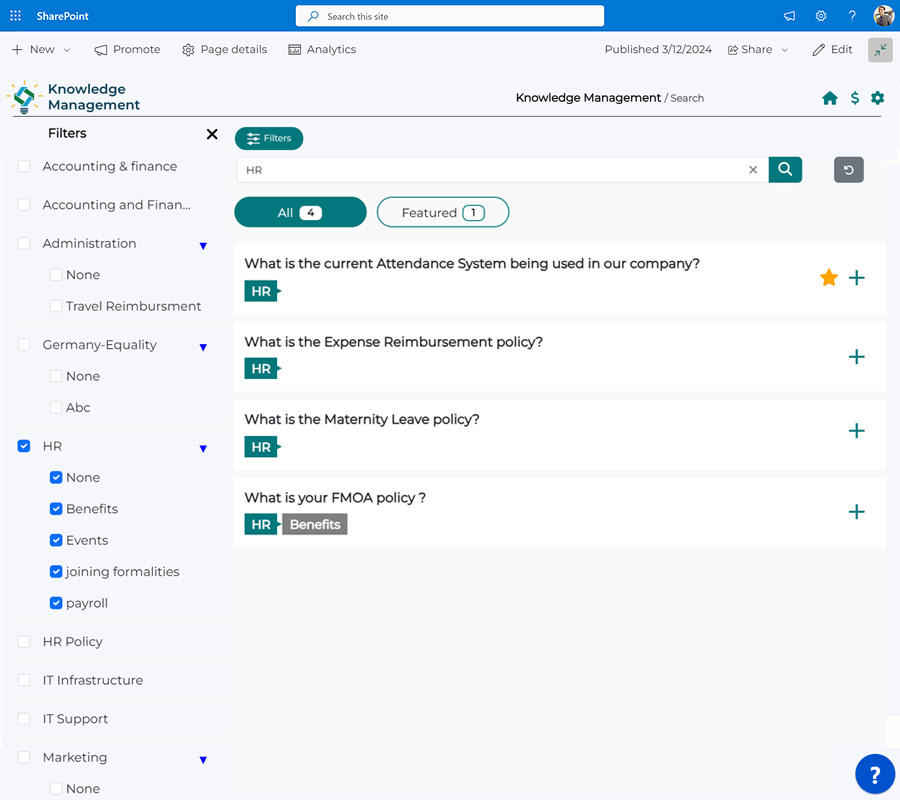Expand the Marketing category triangle
The width and height of the screenshot is (900, 800).
[204, 760]
